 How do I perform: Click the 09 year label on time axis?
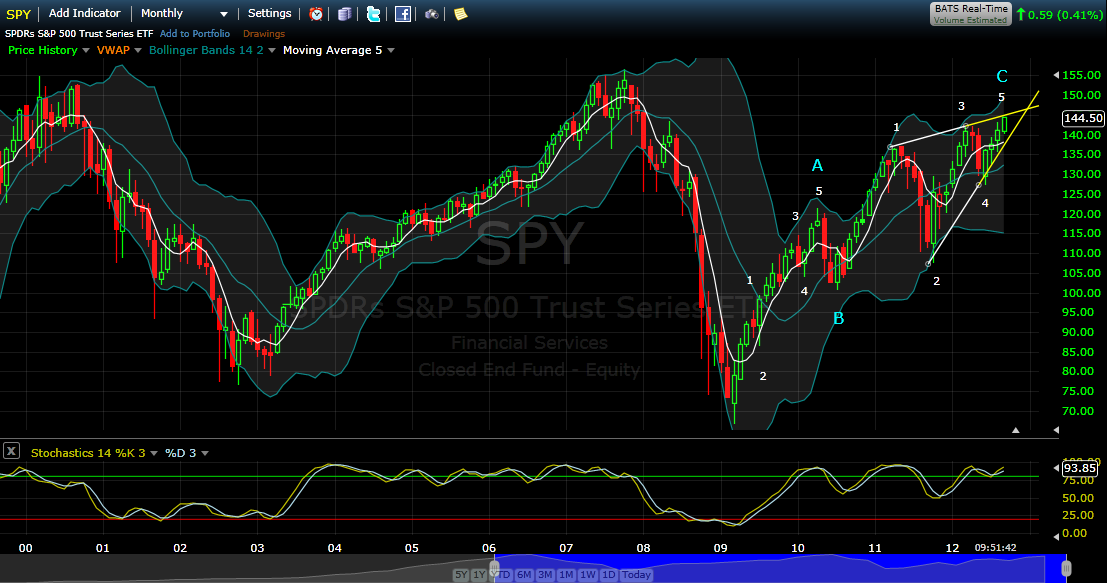click(720, 548)
